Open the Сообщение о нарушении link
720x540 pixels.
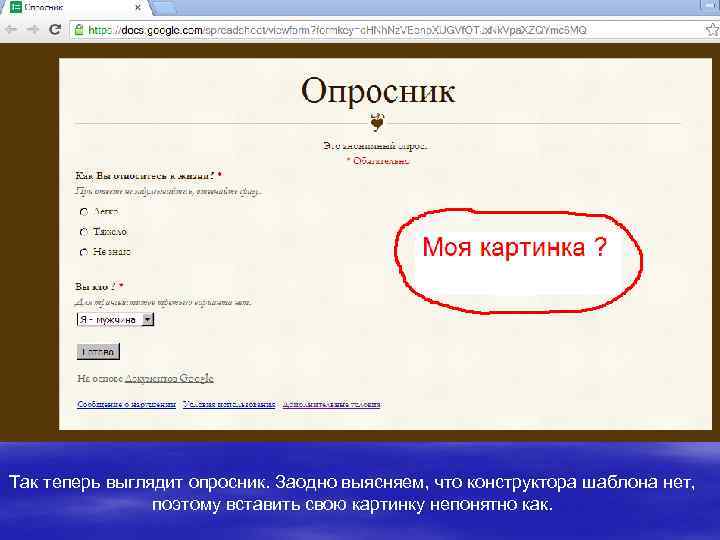(x=126, y=404)
